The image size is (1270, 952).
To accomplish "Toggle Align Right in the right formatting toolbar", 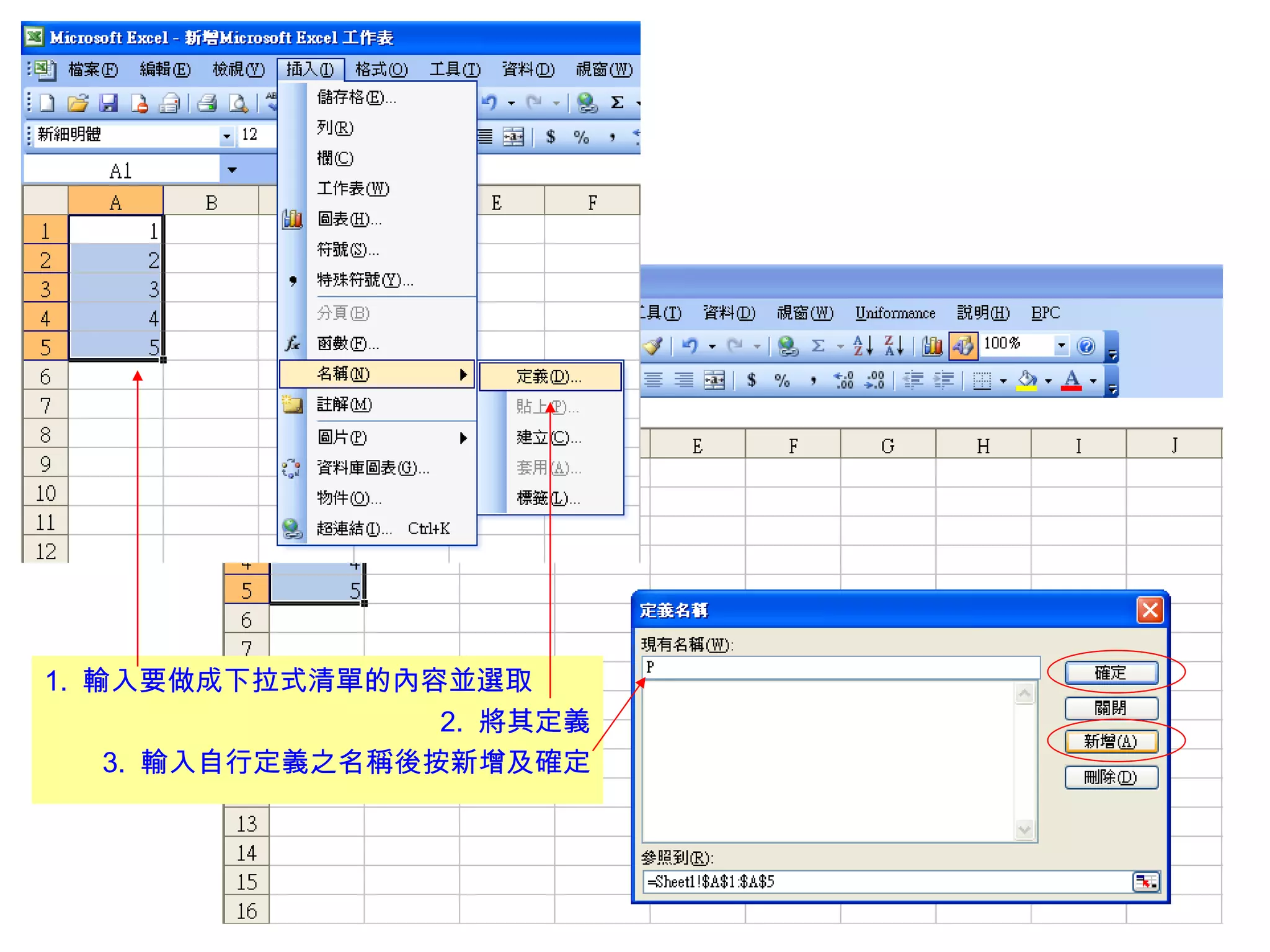I will tap(683, 380).
